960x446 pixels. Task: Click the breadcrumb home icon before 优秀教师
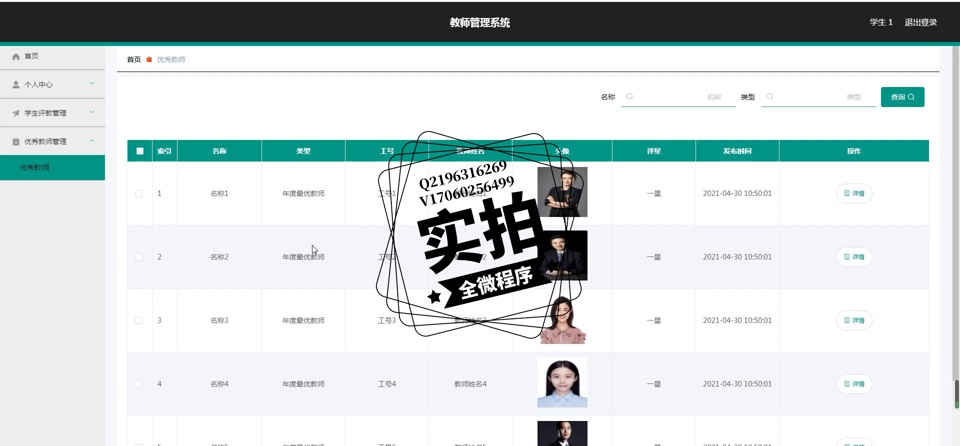[149, 59]
